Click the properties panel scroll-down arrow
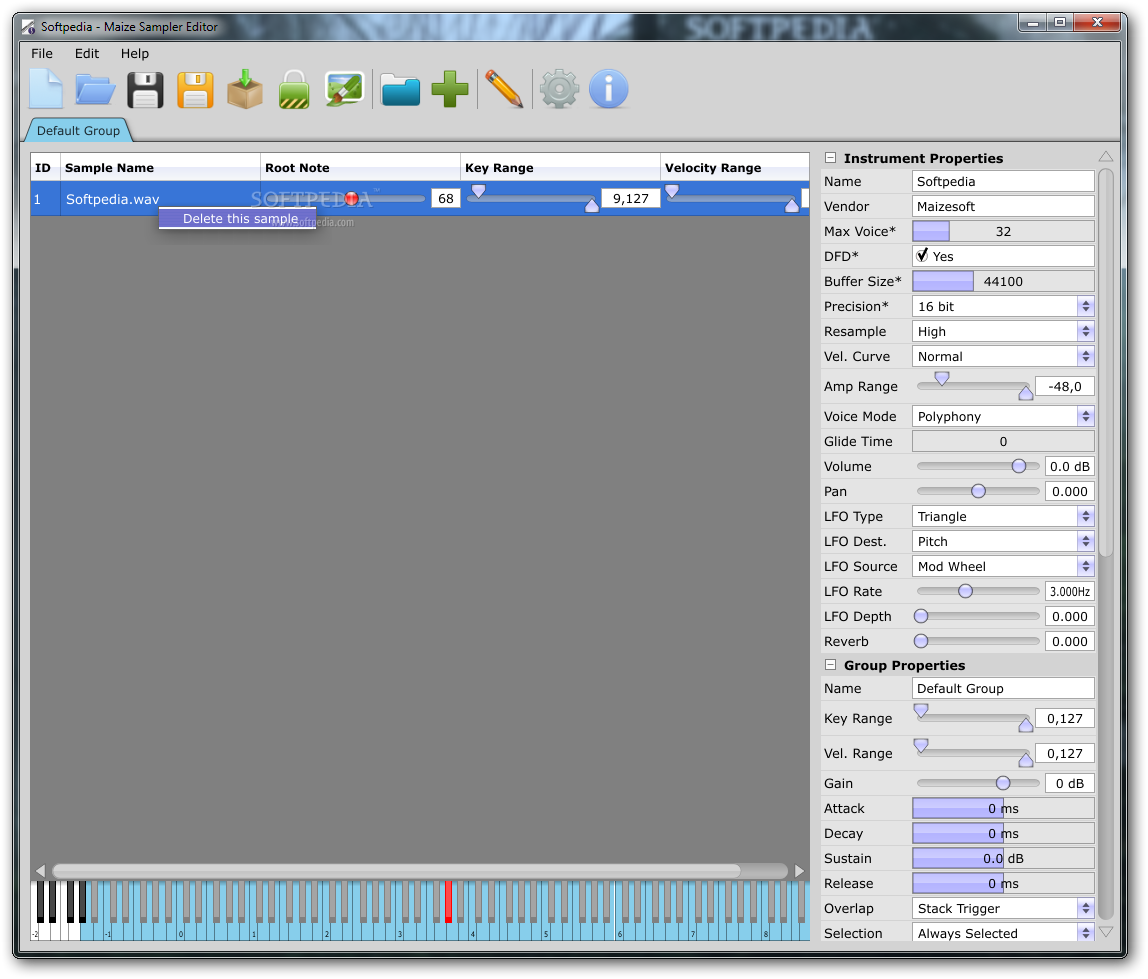The image size is (1148, 979). tap(1106, 931)
